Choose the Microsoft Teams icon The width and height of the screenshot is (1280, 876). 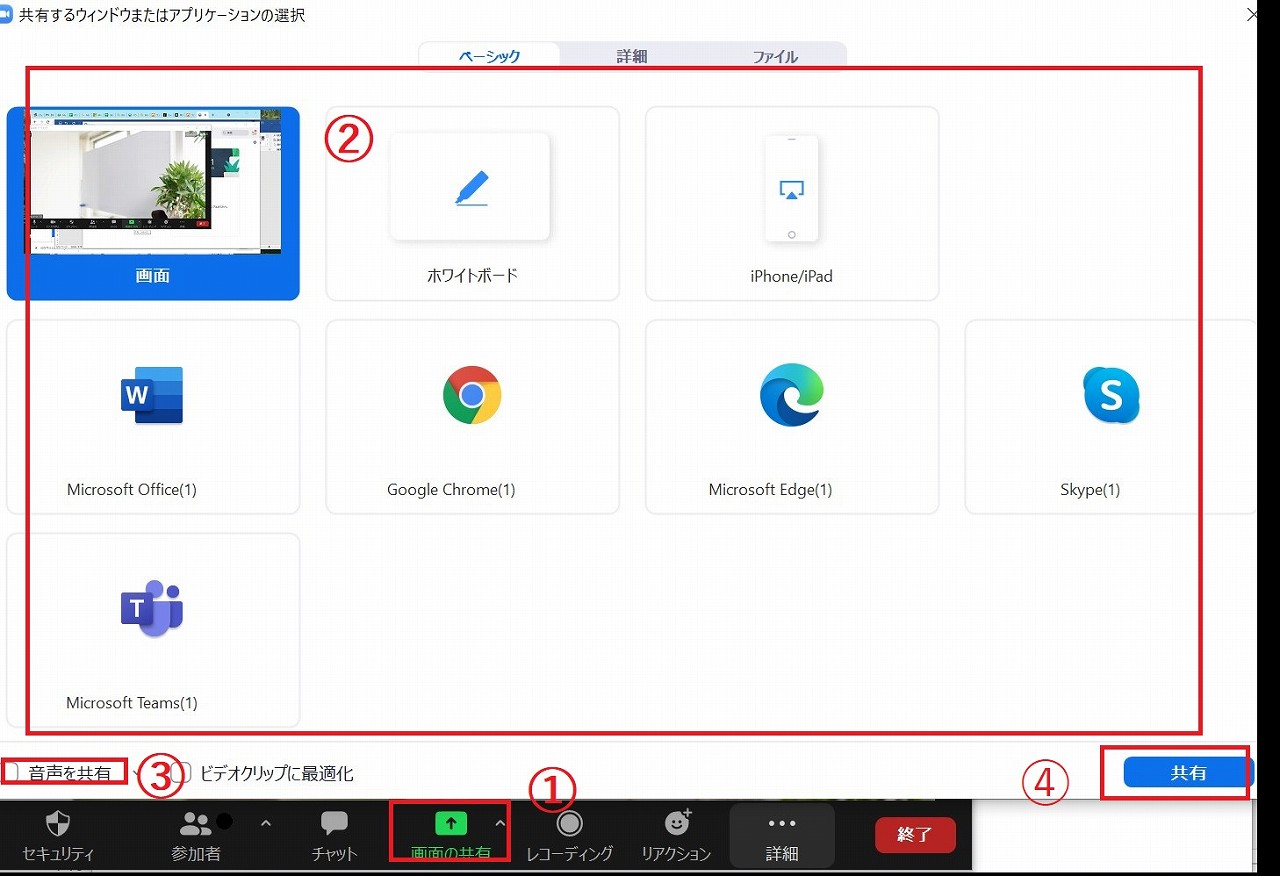(152, 608)
